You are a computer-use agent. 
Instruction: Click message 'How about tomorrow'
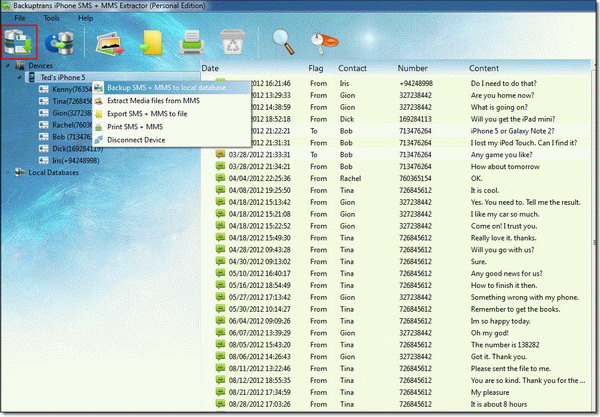pos(505,166)
